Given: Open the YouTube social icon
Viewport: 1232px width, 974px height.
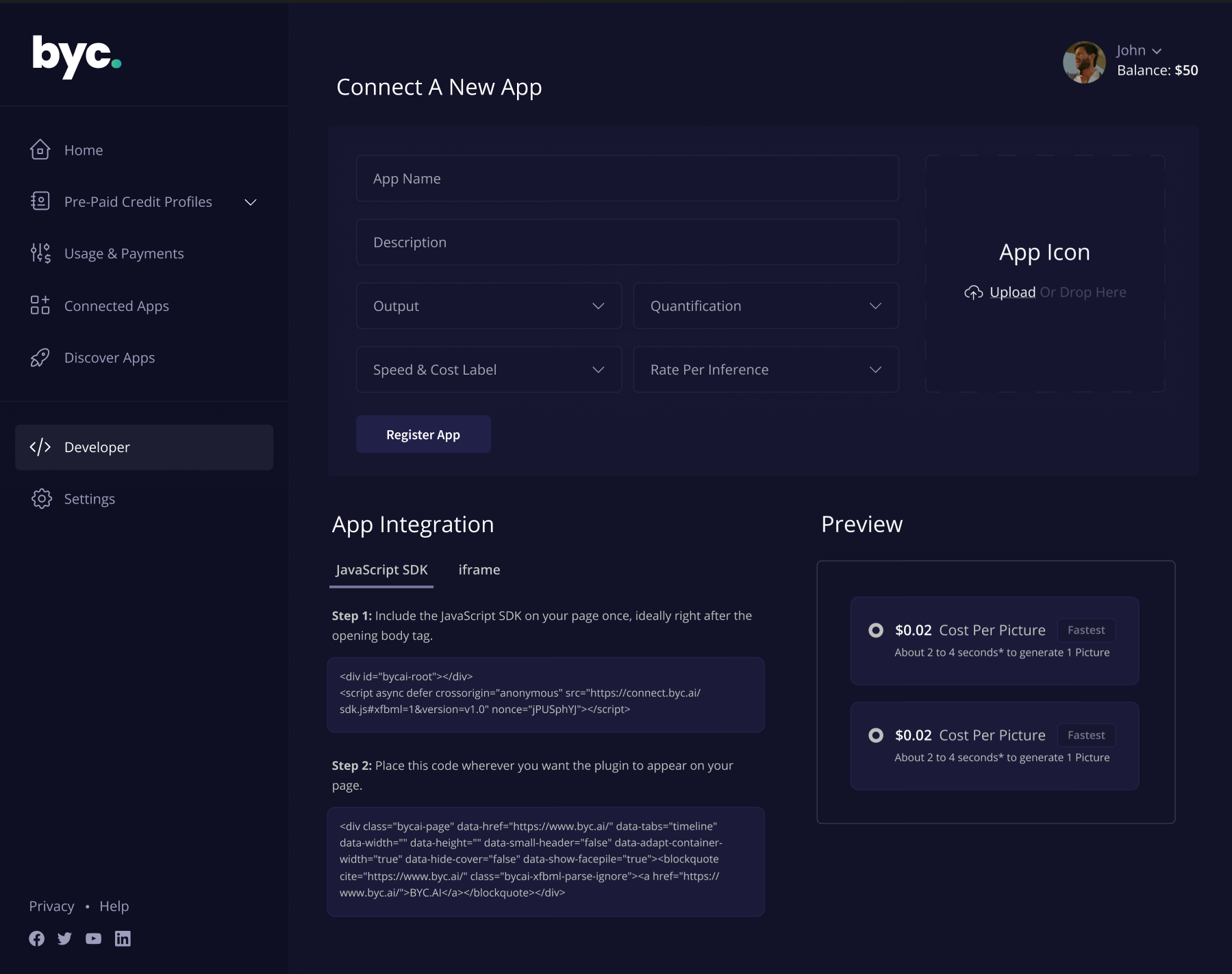Looking at the screenshot, I should point(94,938).
